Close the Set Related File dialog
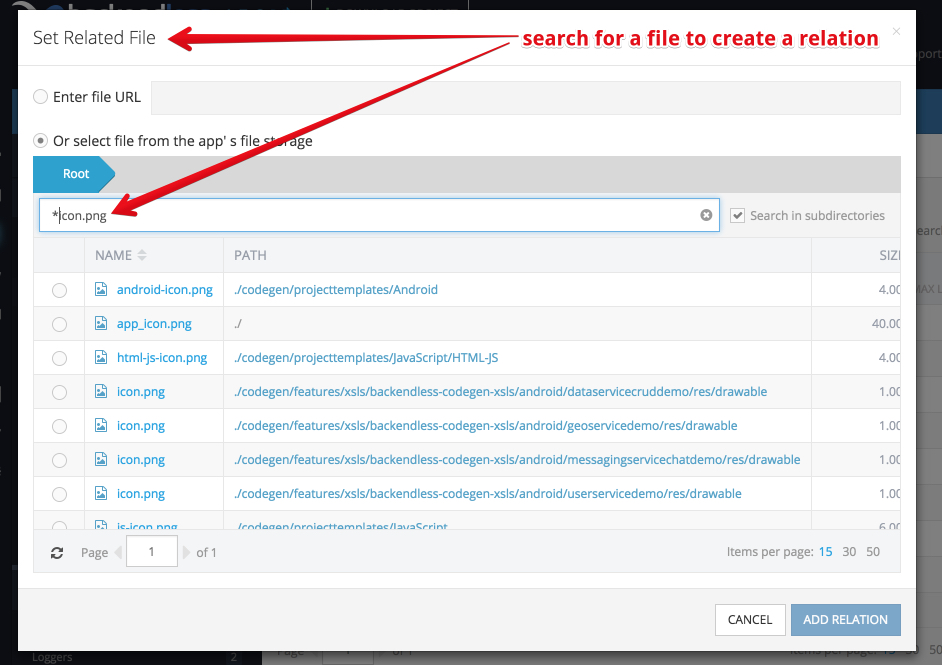 click(x=896, y=31)
